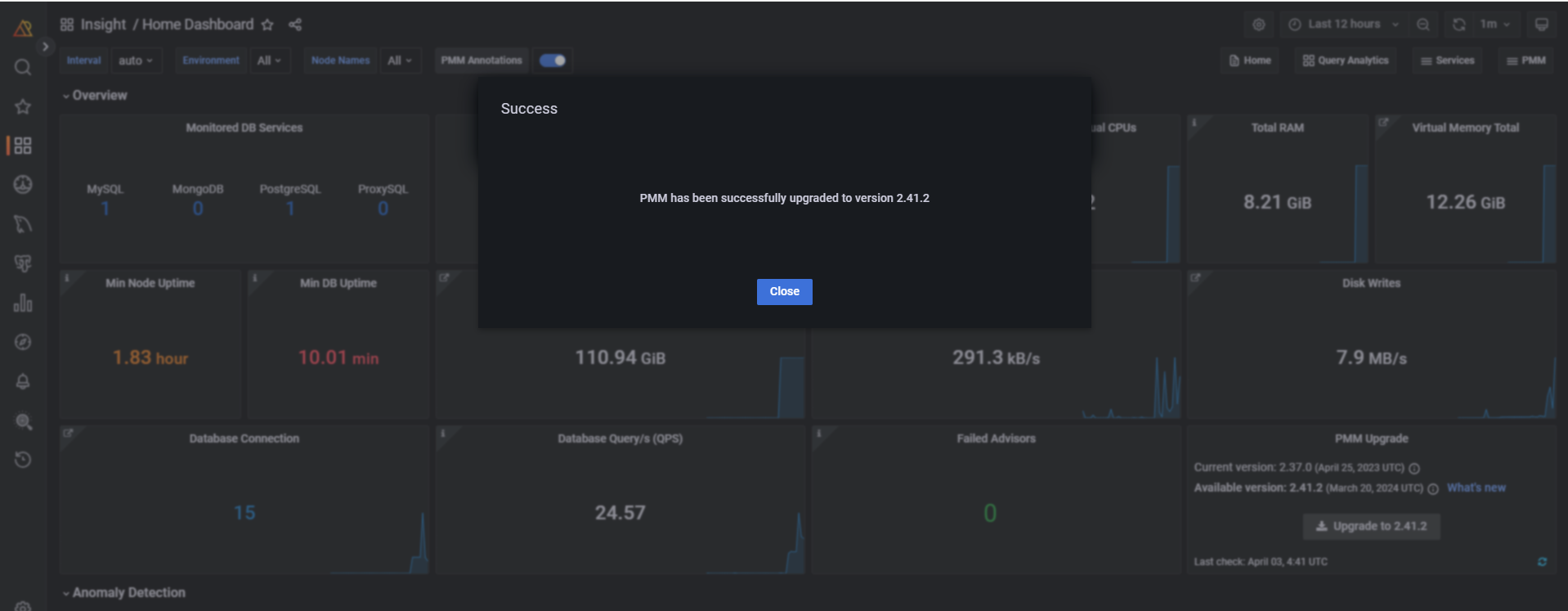Click the PMM logo in the side menu
The height and width of the screenshot is (611, 1568).
[x=23, y=29]
